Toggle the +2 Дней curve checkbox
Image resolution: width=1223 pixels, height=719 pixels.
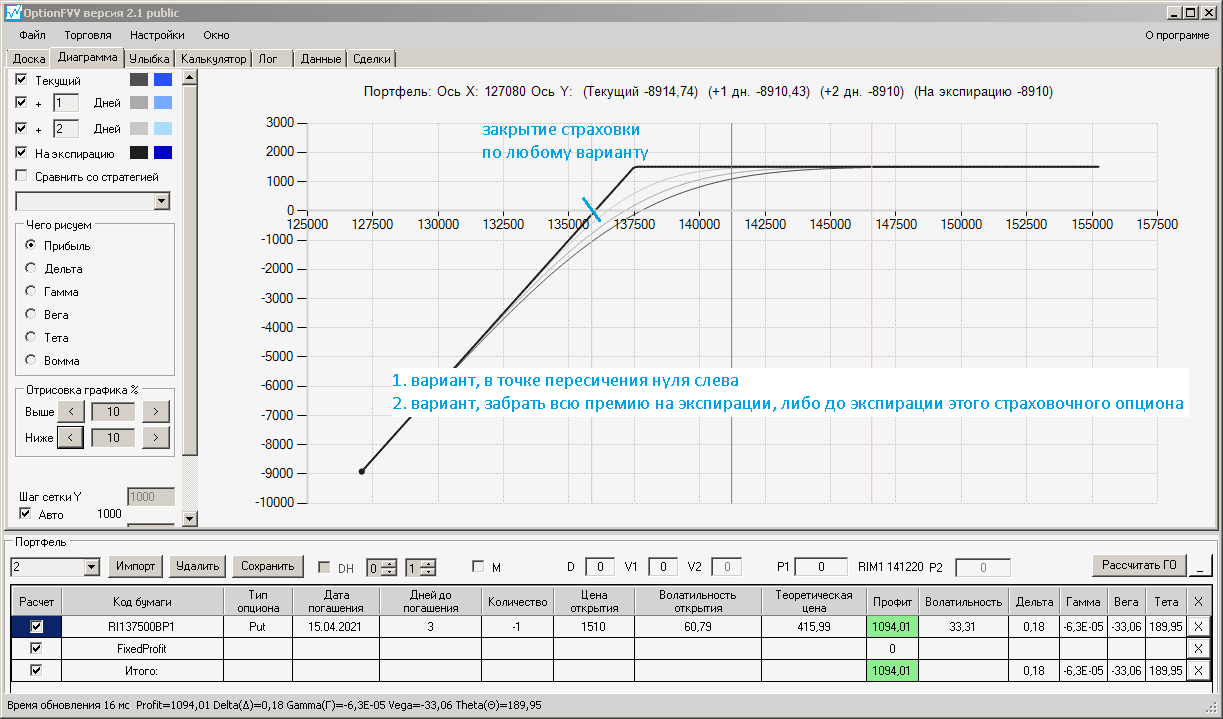22,128
